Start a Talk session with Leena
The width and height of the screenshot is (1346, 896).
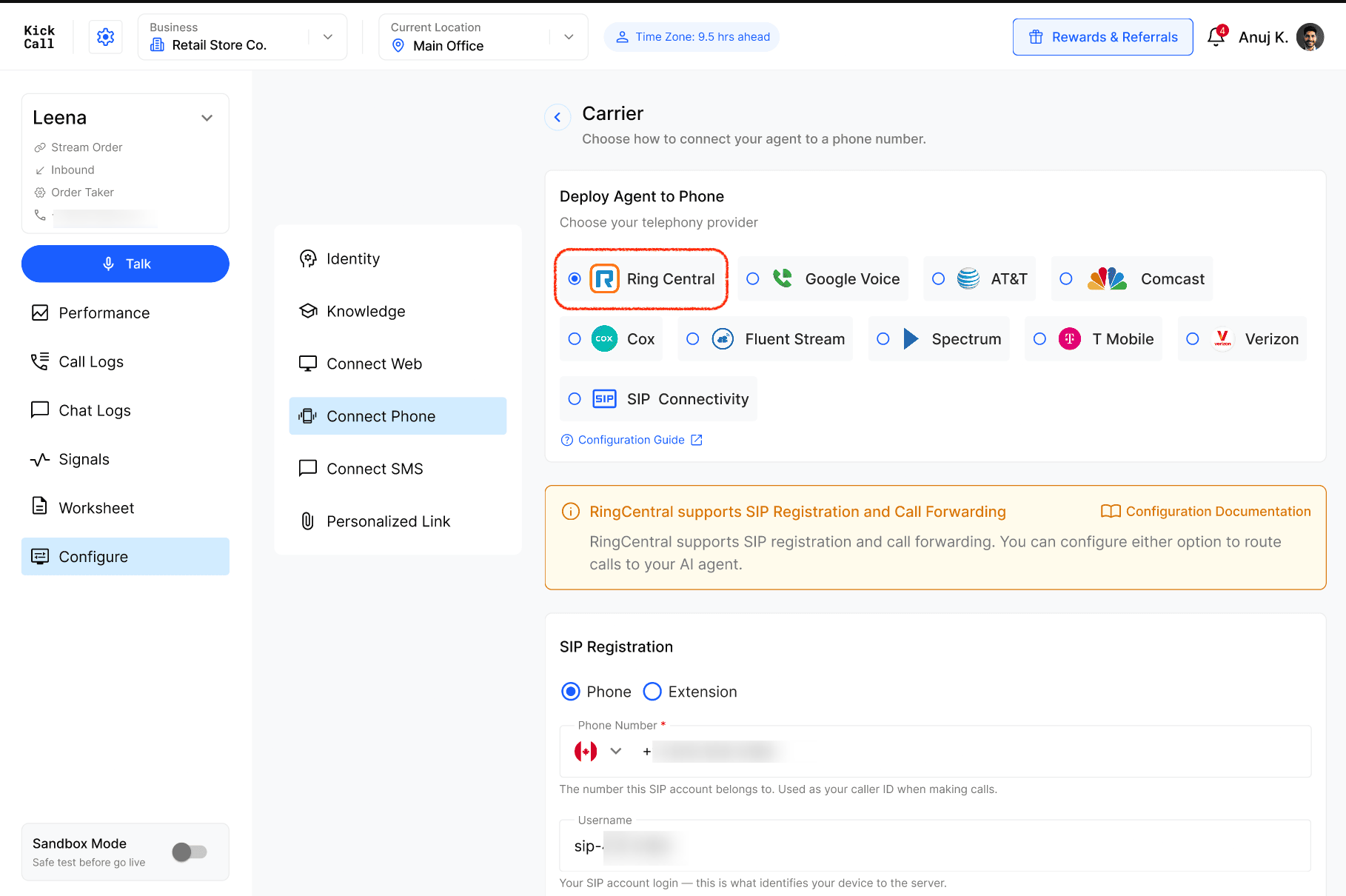[x=125, y=264]
